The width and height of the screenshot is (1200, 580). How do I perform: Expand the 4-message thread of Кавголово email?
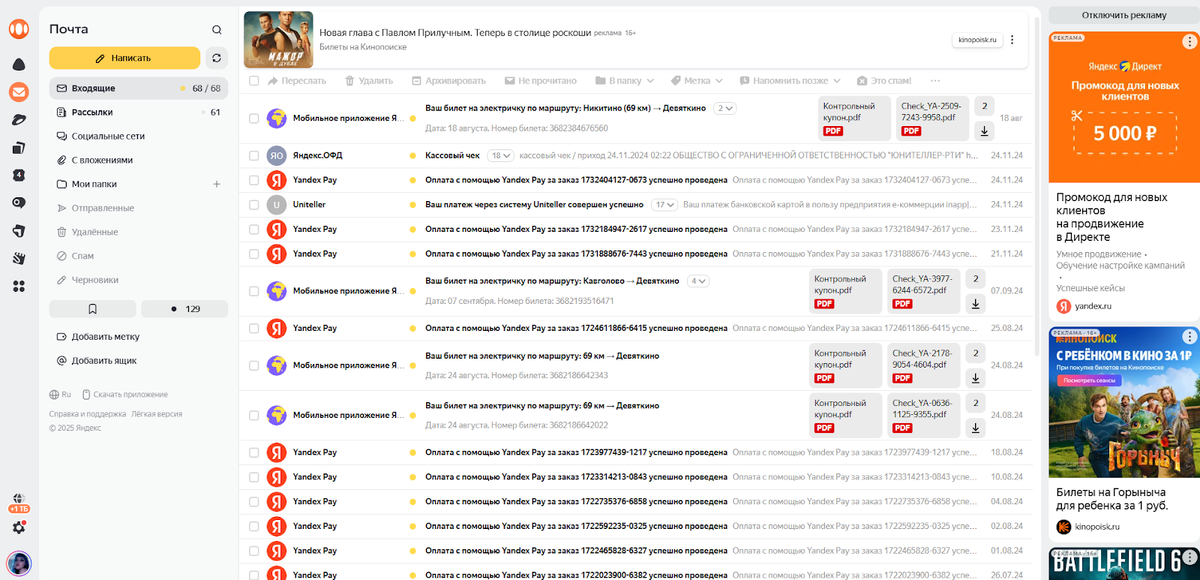click(698, 281)
